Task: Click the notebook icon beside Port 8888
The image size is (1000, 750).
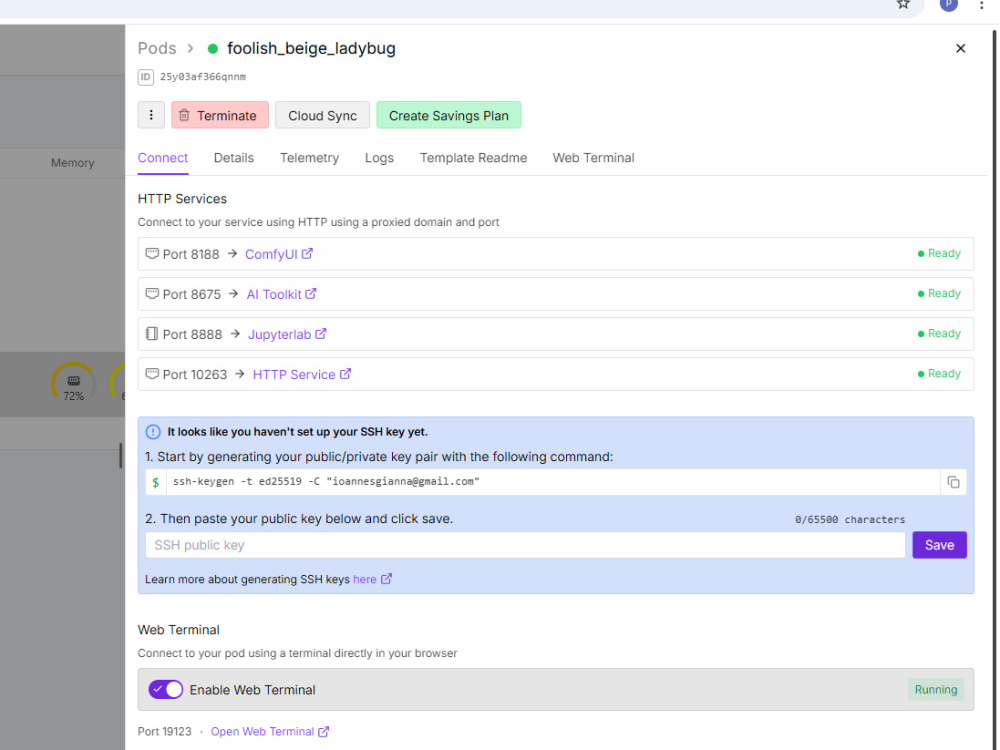Action: click(x=152, y=334)
